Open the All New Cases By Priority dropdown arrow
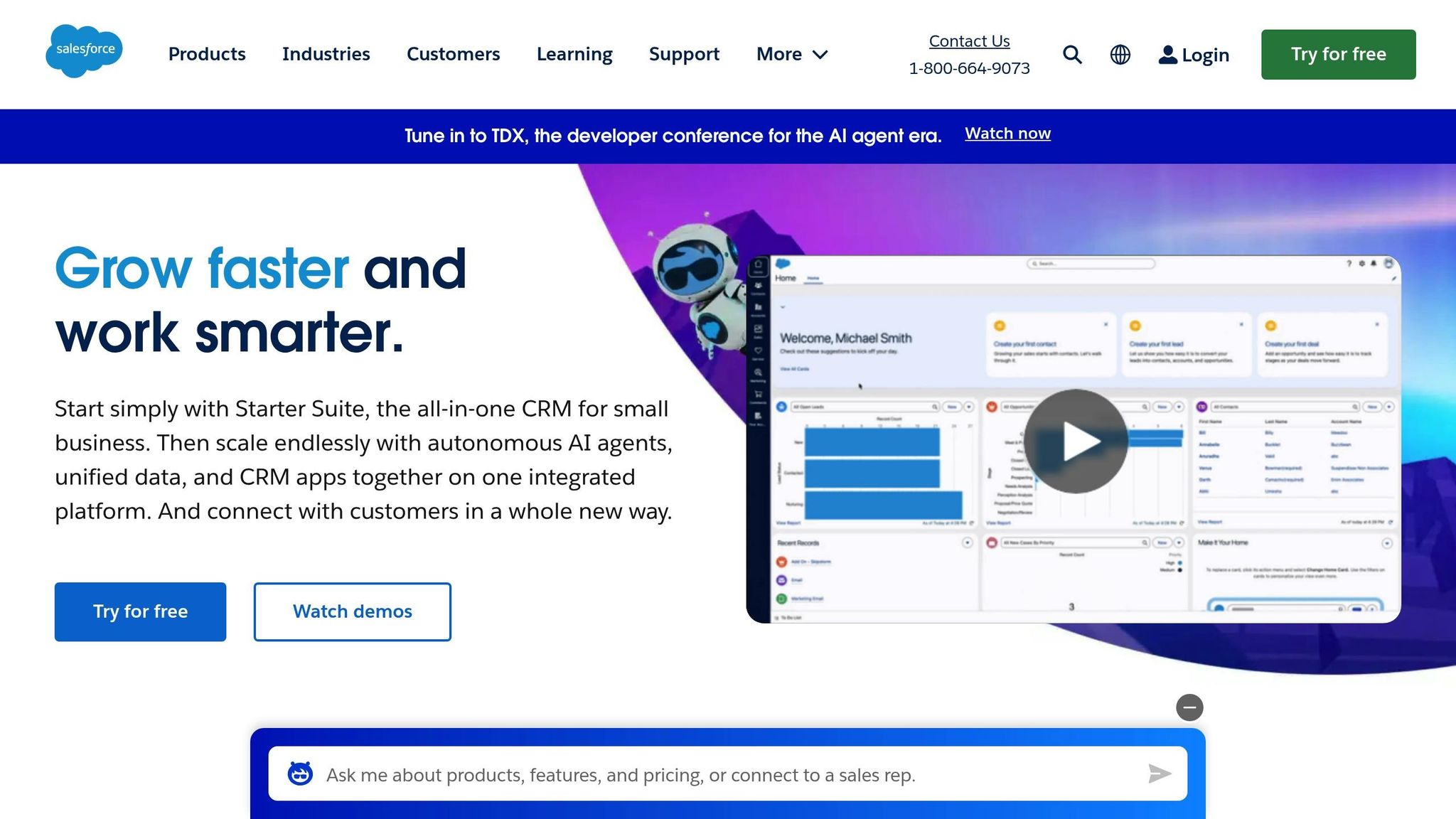The height and width of the screenshot is (819, 1456). pyautogui.click(x=1178, y=543)
